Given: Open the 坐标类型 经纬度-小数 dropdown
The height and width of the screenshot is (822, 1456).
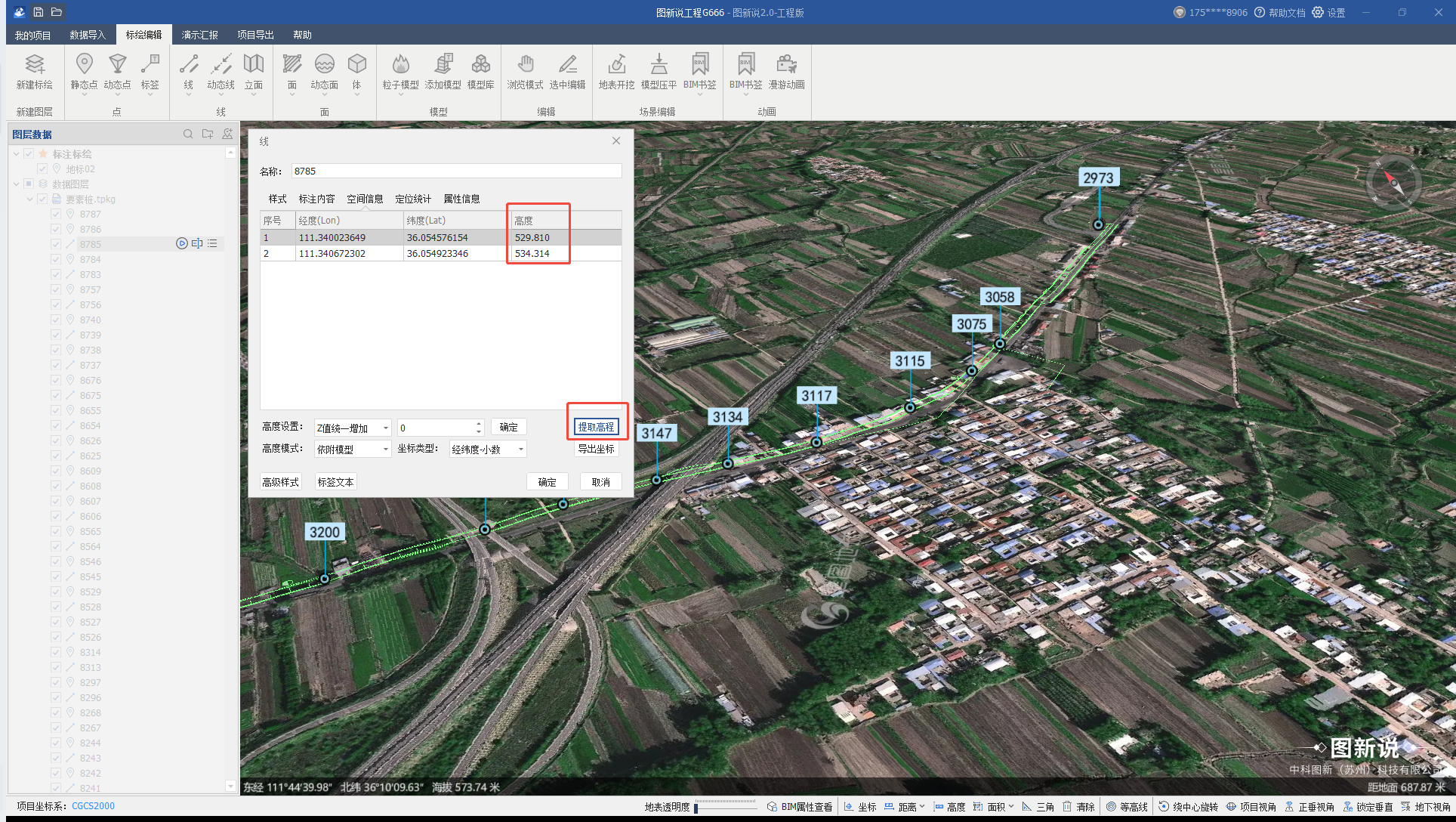Looking at the screenshot, I should (x=488, y=449).
